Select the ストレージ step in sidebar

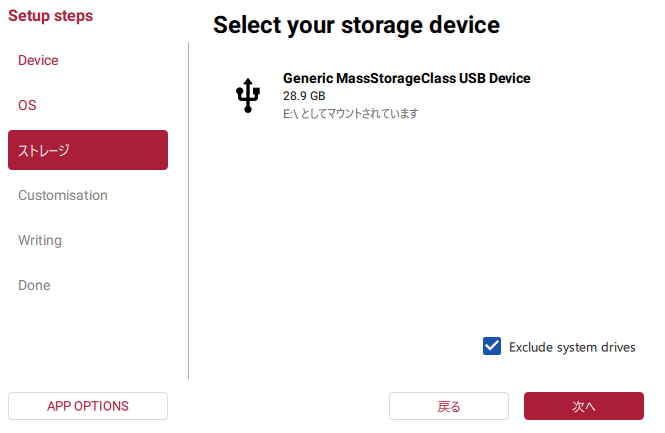pos(88,150)
